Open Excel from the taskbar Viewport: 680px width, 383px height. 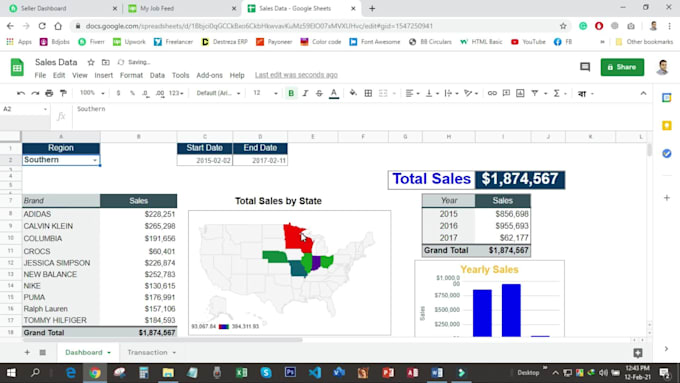tap(242, 373)
